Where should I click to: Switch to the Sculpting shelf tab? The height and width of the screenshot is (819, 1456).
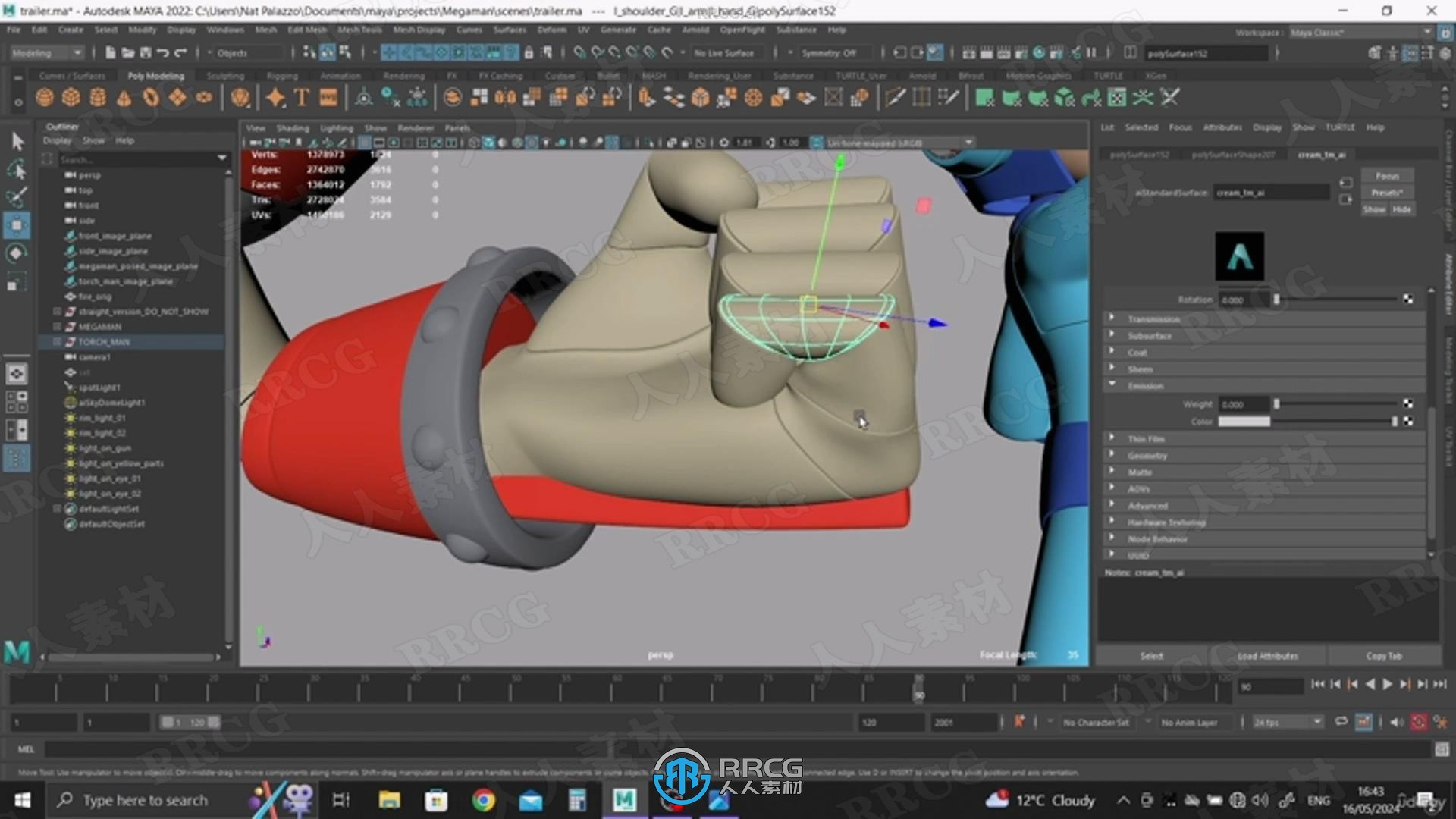[x=225, y=76]
